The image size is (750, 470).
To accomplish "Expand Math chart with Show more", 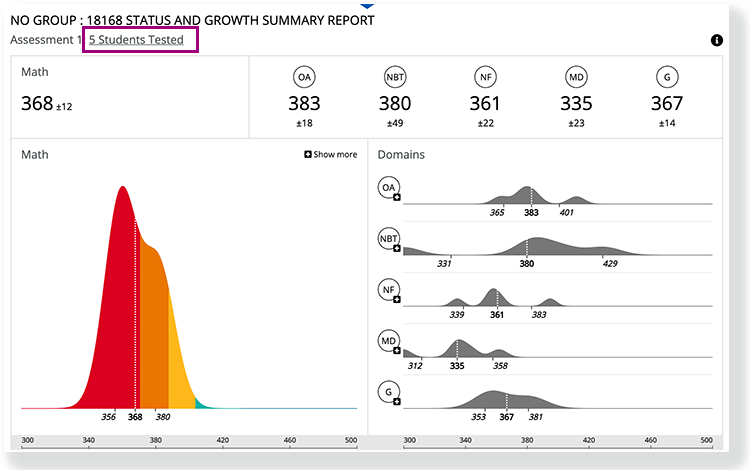I will point(331,155).
